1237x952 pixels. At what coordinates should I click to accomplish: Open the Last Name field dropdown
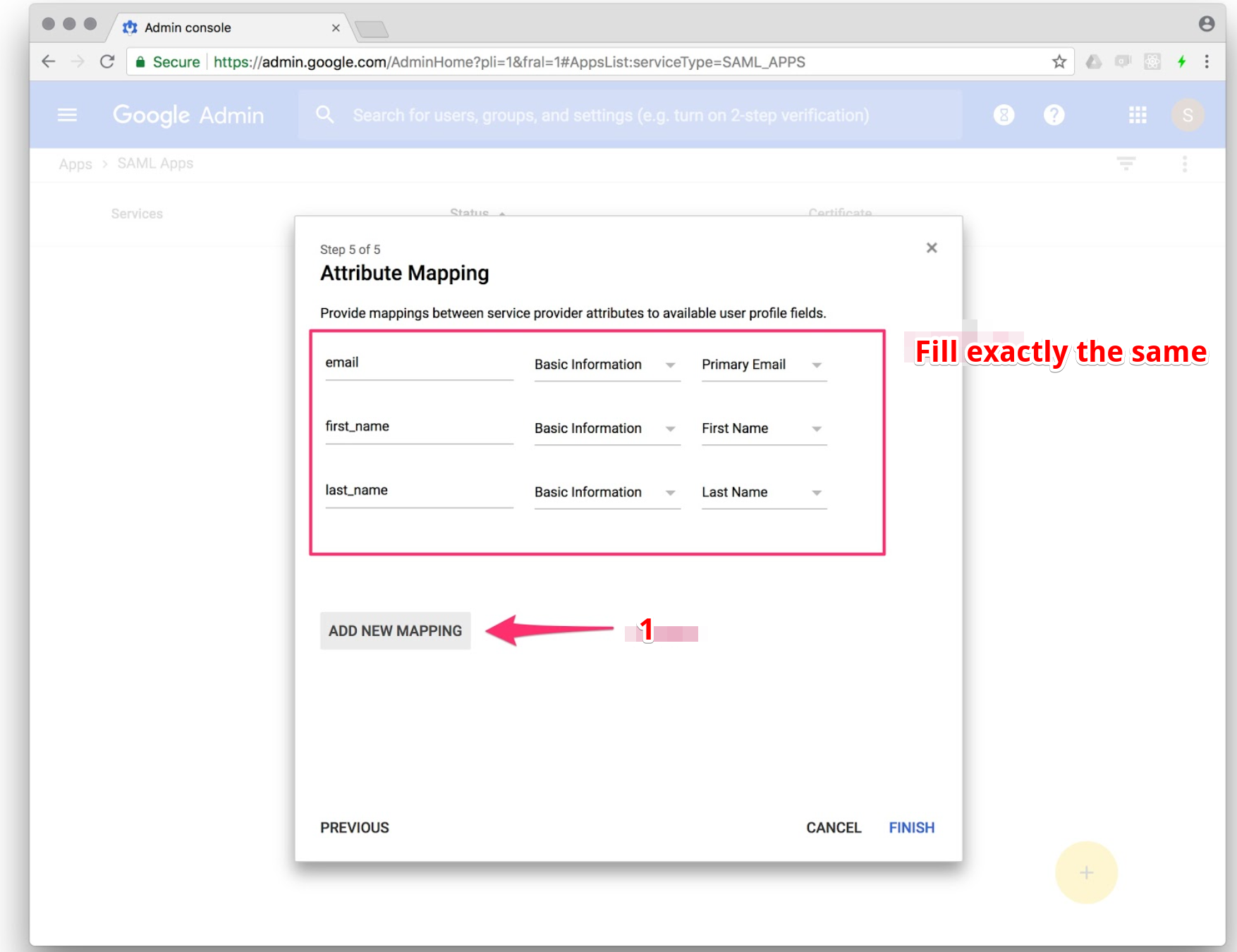click(x=764, y=492)
